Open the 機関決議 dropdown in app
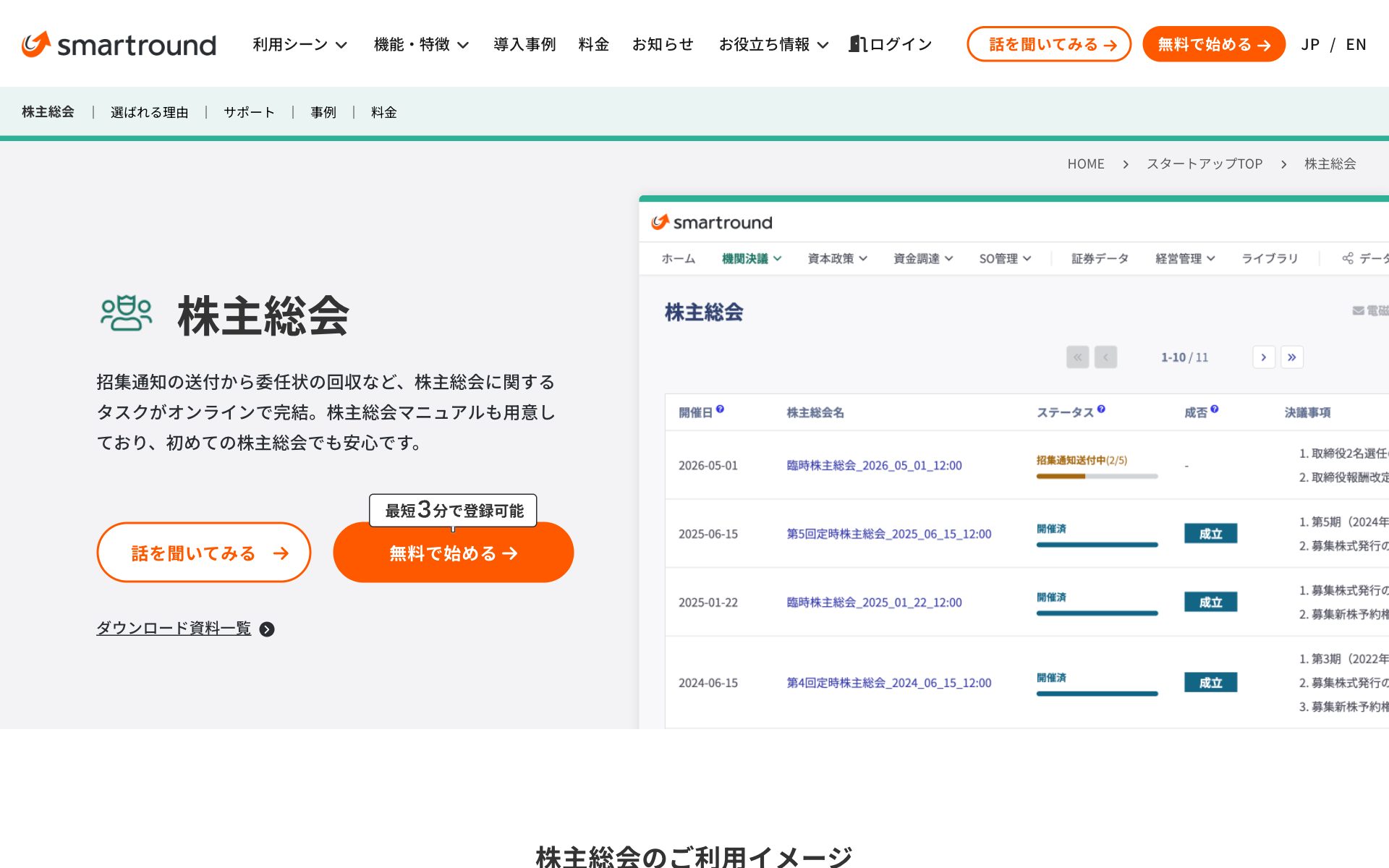 (x=752, y=259)
